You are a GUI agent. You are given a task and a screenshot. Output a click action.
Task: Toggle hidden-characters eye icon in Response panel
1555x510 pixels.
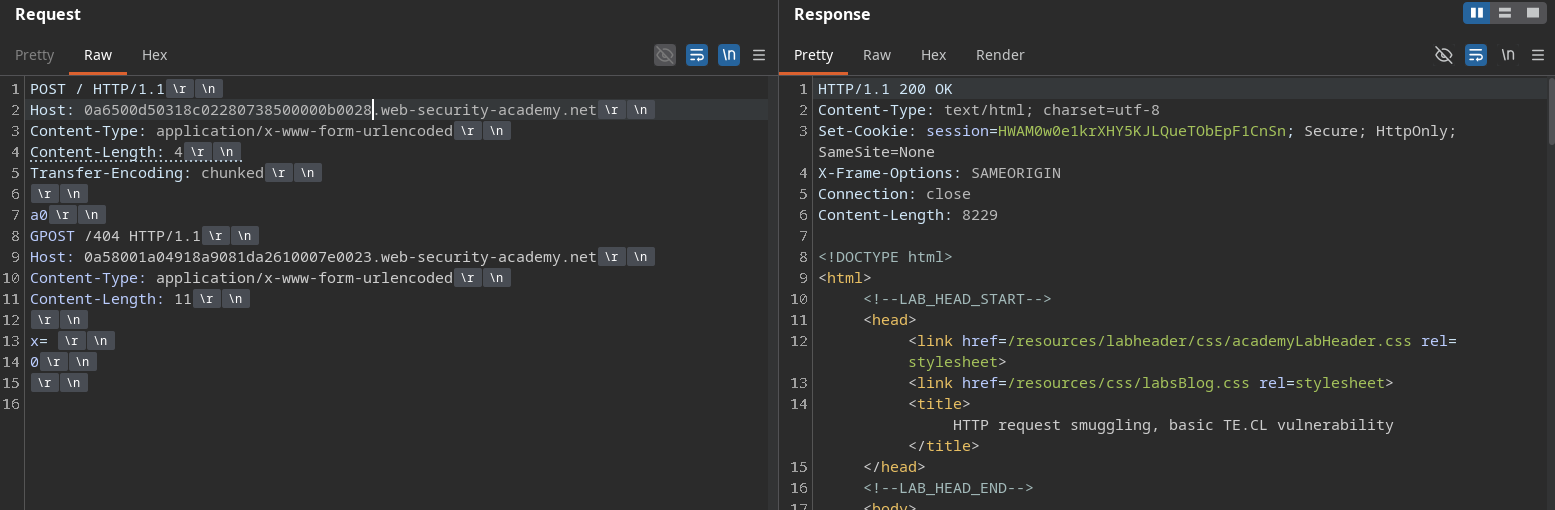[x=1444, y=55]
